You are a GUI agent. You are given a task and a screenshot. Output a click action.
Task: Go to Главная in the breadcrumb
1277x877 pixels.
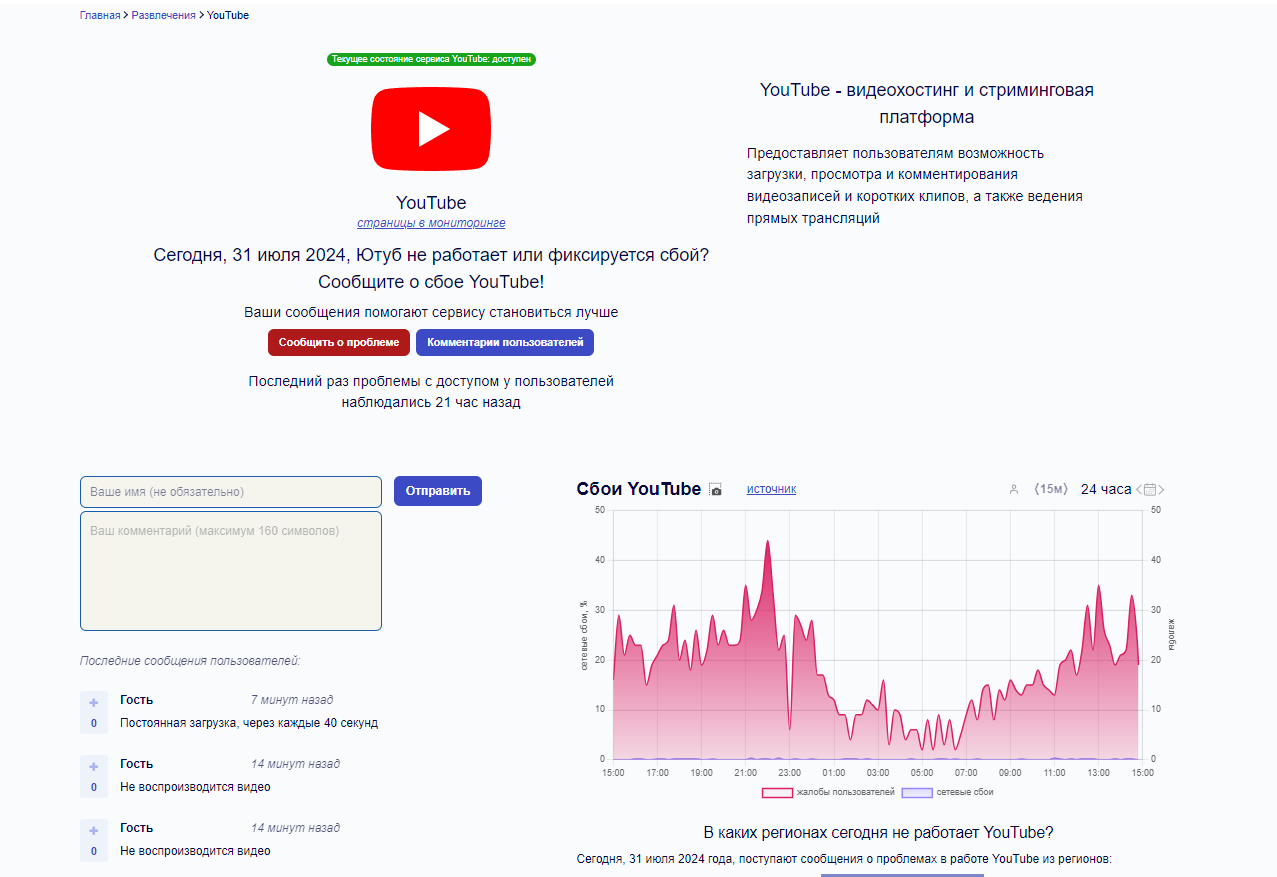click(x=100, y=15)
